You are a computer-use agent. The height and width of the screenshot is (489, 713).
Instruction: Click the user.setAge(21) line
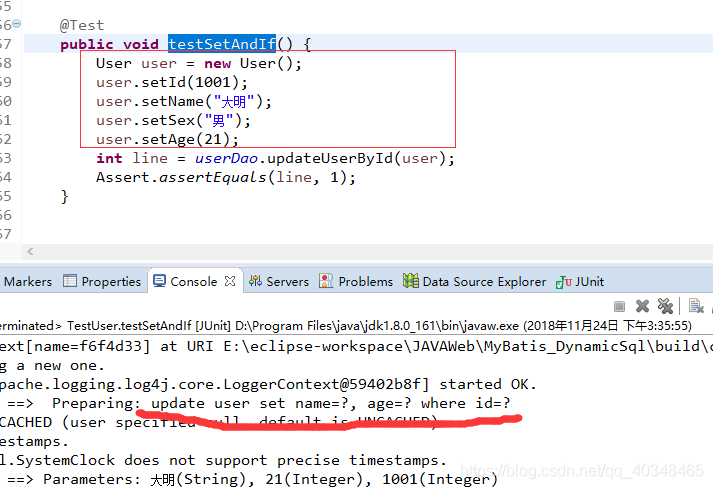(167, 140)
